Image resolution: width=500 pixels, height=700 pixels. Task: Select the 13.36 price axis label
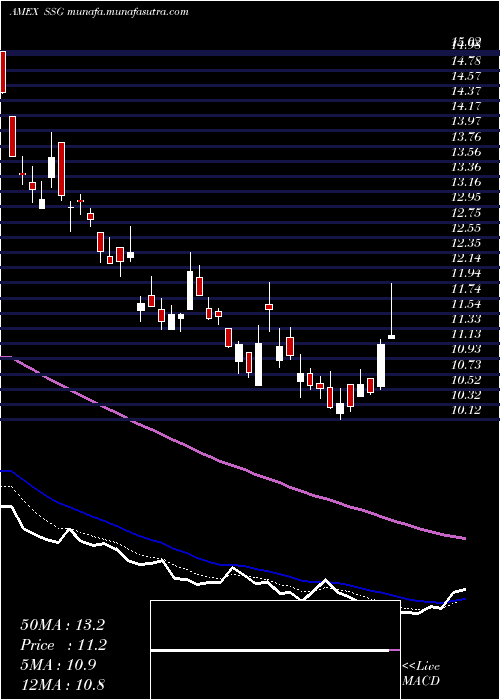click(x=466, y=167)
